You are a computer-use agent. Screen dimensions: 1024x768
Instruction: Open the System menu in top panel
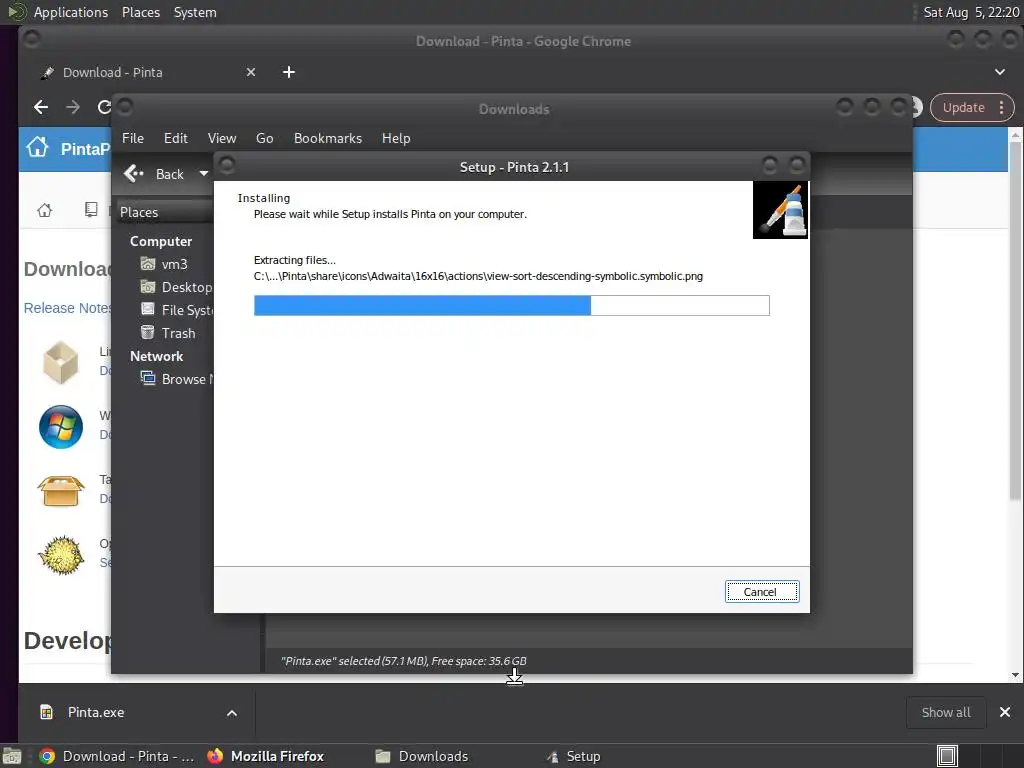pyautogui.click(x=195, y=12)
